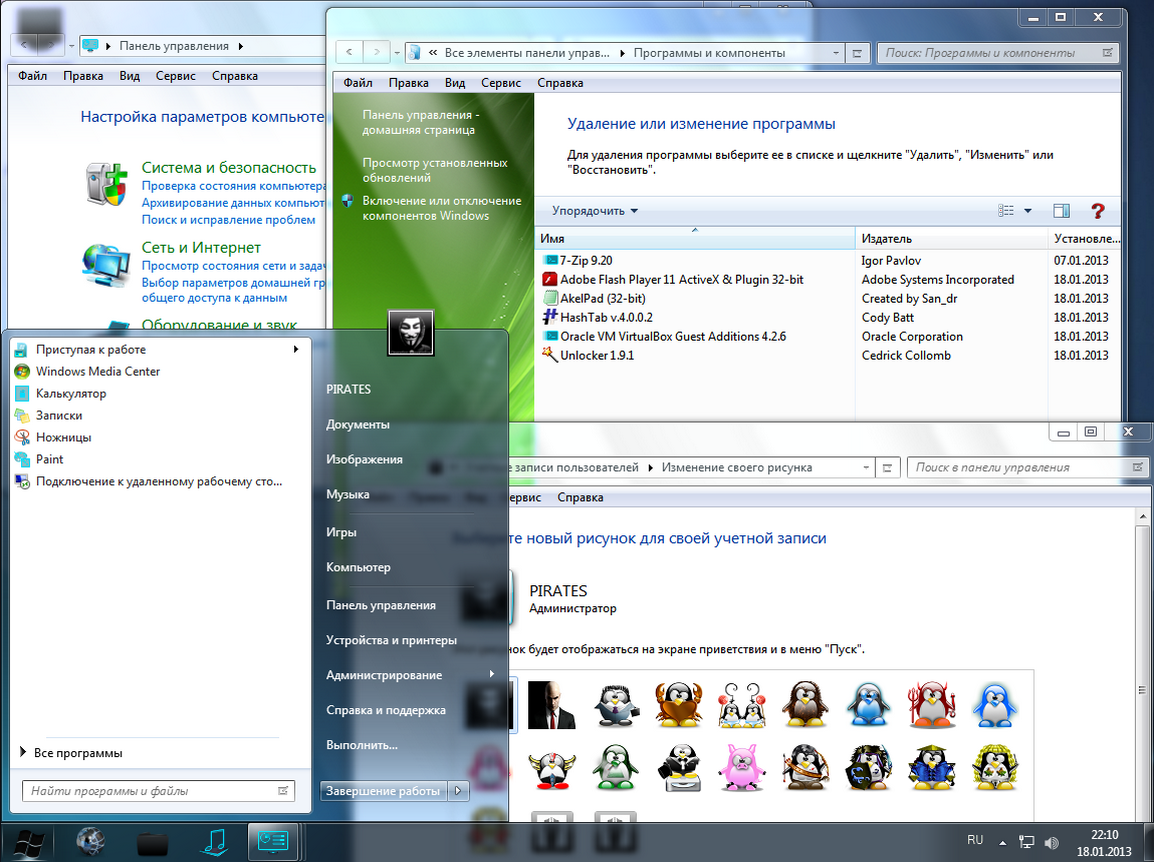
Task: Click Включение или отключение компонентов Windows link
Action: (x=441, y=208)
